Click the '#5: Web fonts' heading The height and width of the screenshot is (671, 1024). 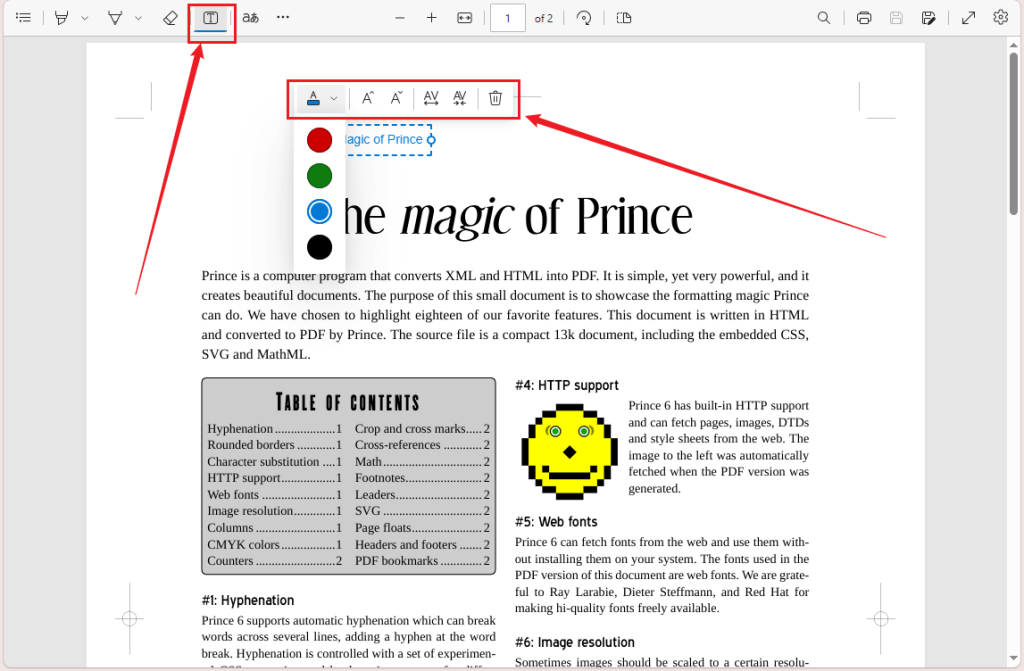coord(556,522)
